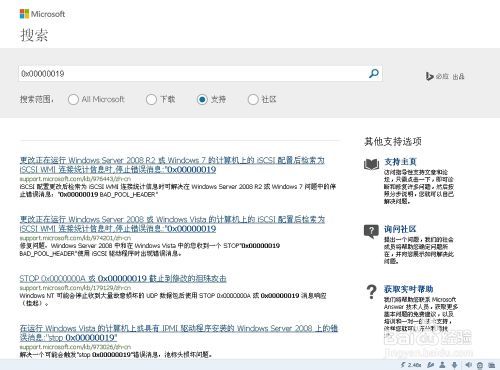Click the large question mark help icon
The image size is (500, 370).
point(371,292)
